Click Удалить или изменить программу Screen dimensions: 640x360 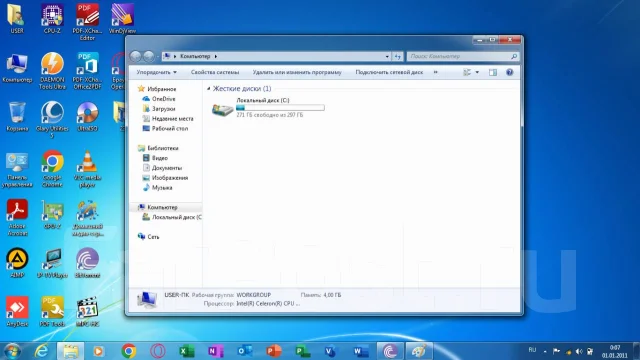coord(297,72)
